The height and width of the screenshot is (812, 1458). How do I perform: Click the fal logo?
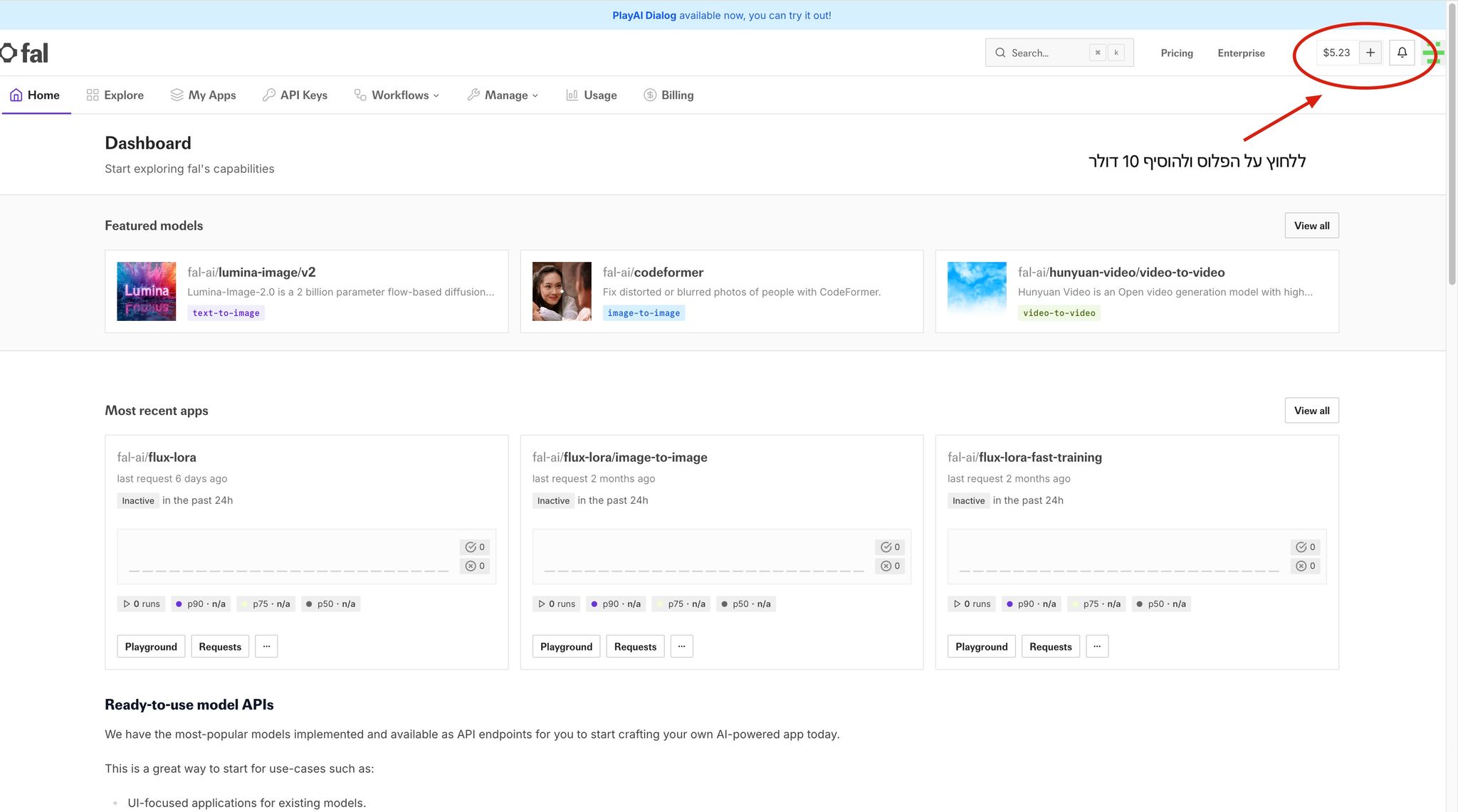(25, 53)
